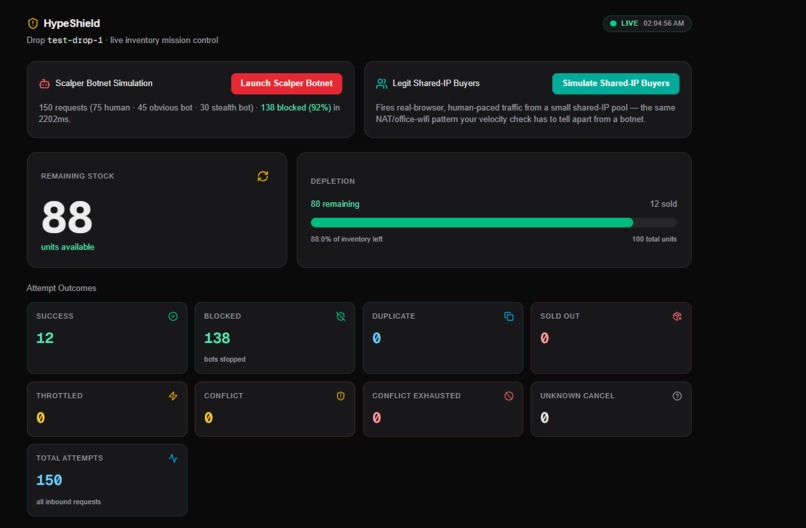Click the question mark icon in Unknown Cancel card
Viewport: 806px width, 528px height.
(x=677, y=396)
